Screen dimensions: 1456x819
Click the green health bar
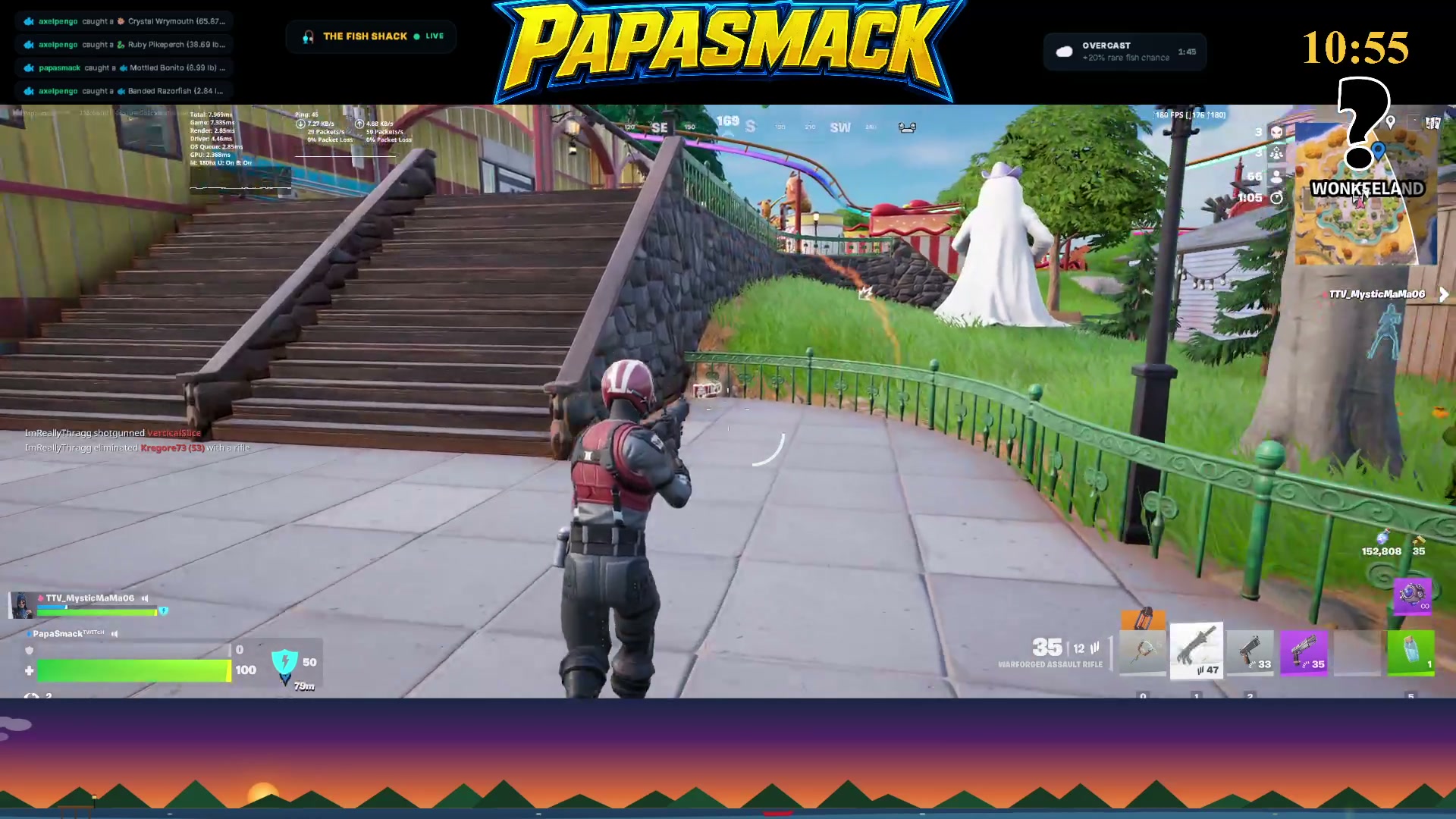pos(134,670)
